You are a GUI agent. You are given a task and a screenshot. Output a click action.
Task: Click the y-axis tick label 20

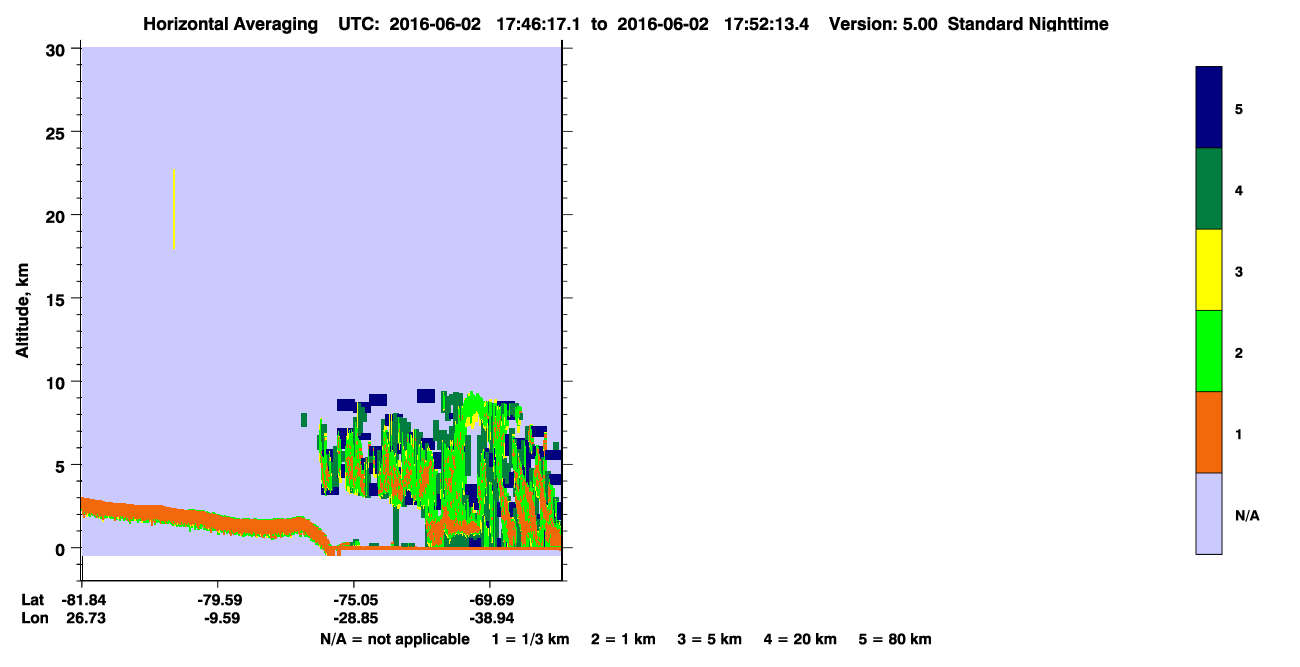pos(56,215)
